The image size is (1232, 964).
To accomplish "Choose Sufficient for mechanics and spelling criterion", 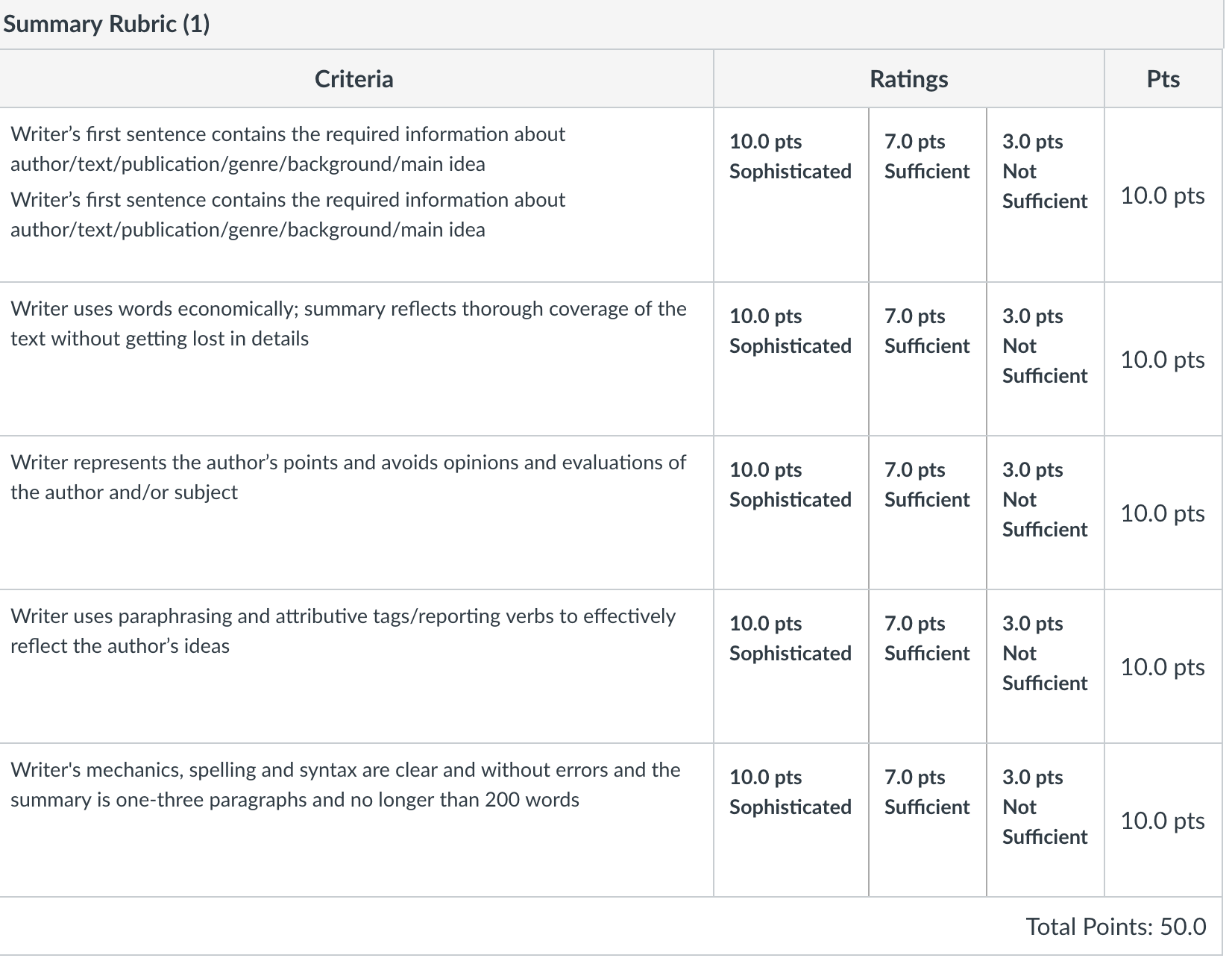I will pyautogui.click(x=927, y=820).
